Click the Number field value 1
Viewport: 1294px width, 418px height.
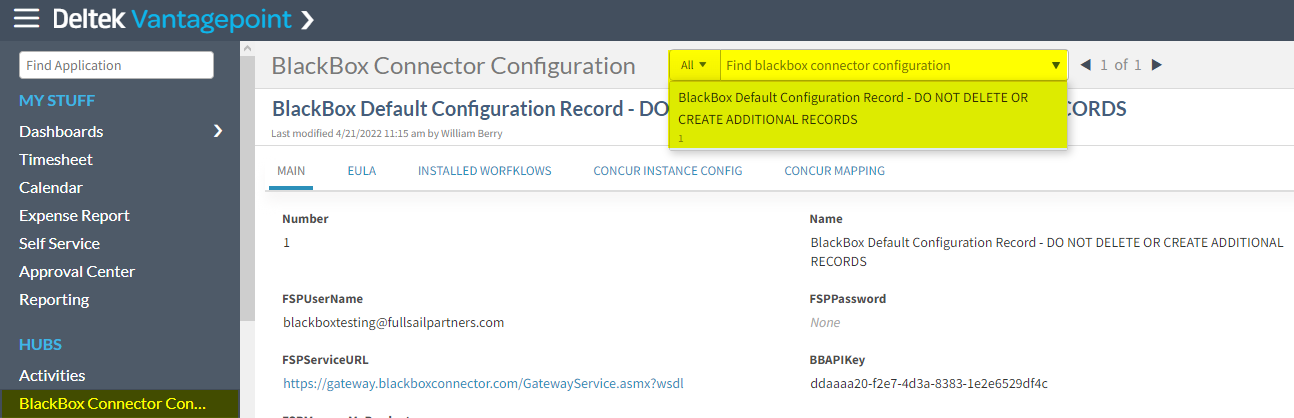286,242
